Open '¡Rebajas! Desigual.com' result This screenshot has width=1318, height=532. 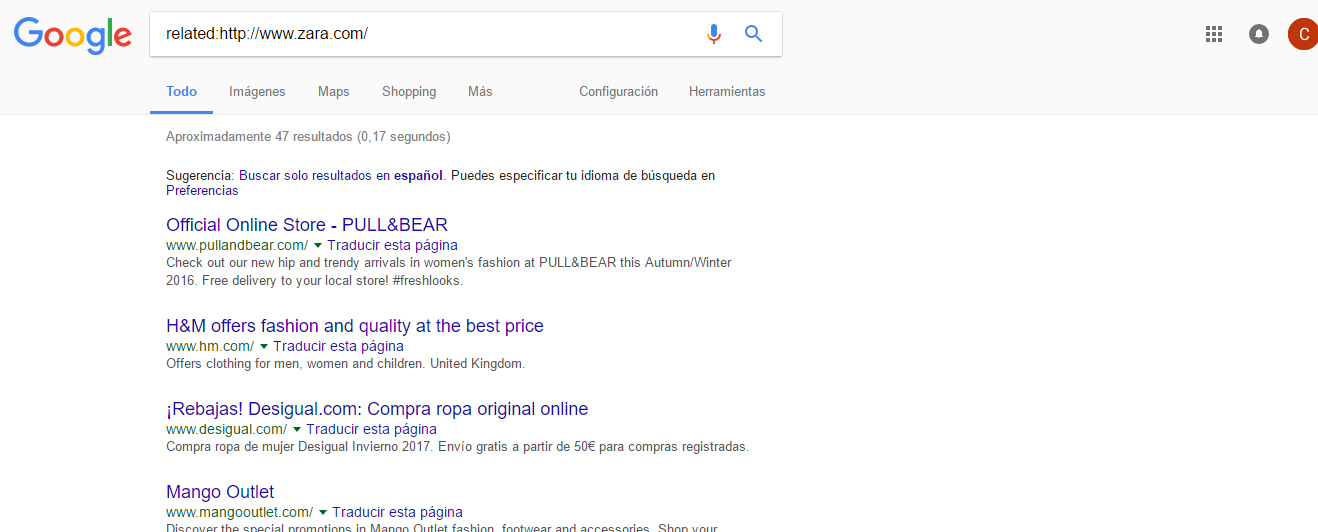coord(377,409)
